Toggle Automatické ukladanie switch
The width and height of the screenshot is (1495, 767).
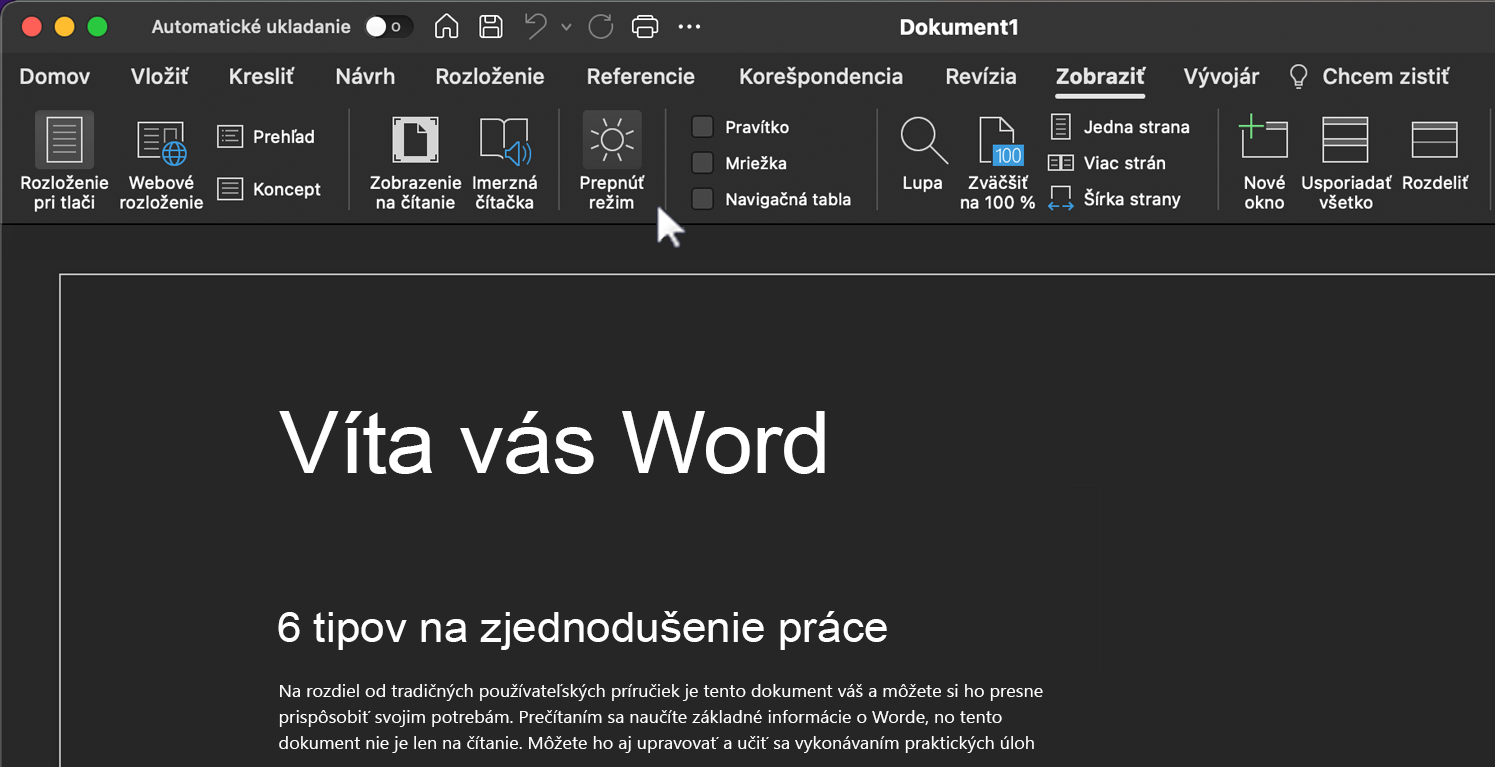click(388, 27)
